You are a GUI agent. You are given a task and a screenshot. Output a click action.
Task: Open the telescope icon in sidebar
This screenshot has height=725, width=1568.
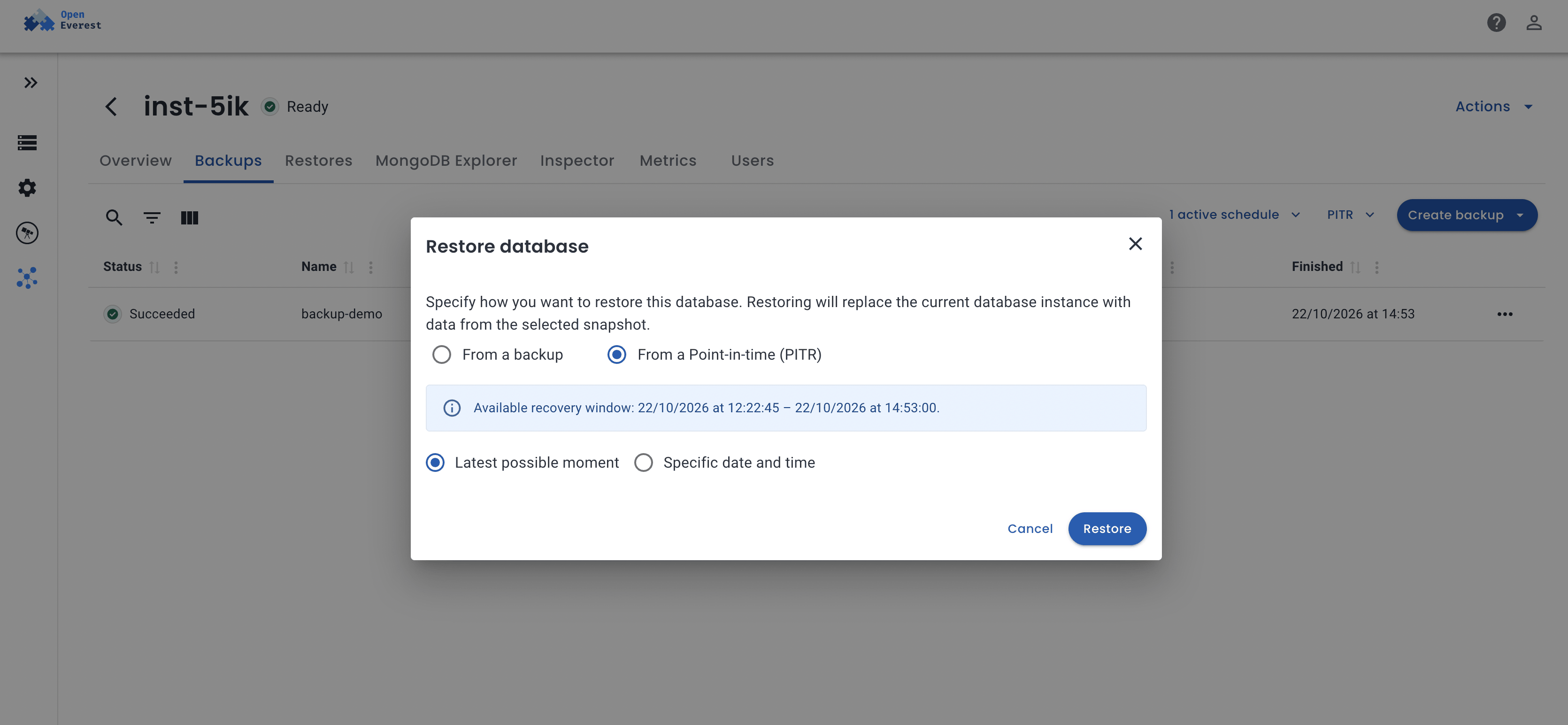[27, 233]
